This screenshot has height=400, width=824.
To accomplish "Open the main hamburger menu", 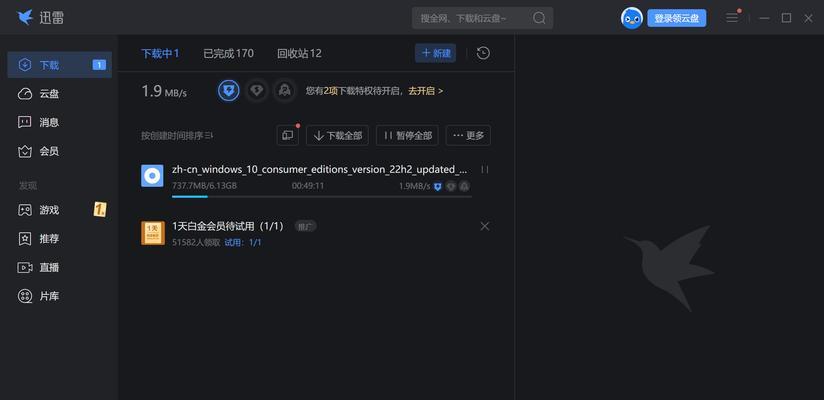I will click(732, 18).
